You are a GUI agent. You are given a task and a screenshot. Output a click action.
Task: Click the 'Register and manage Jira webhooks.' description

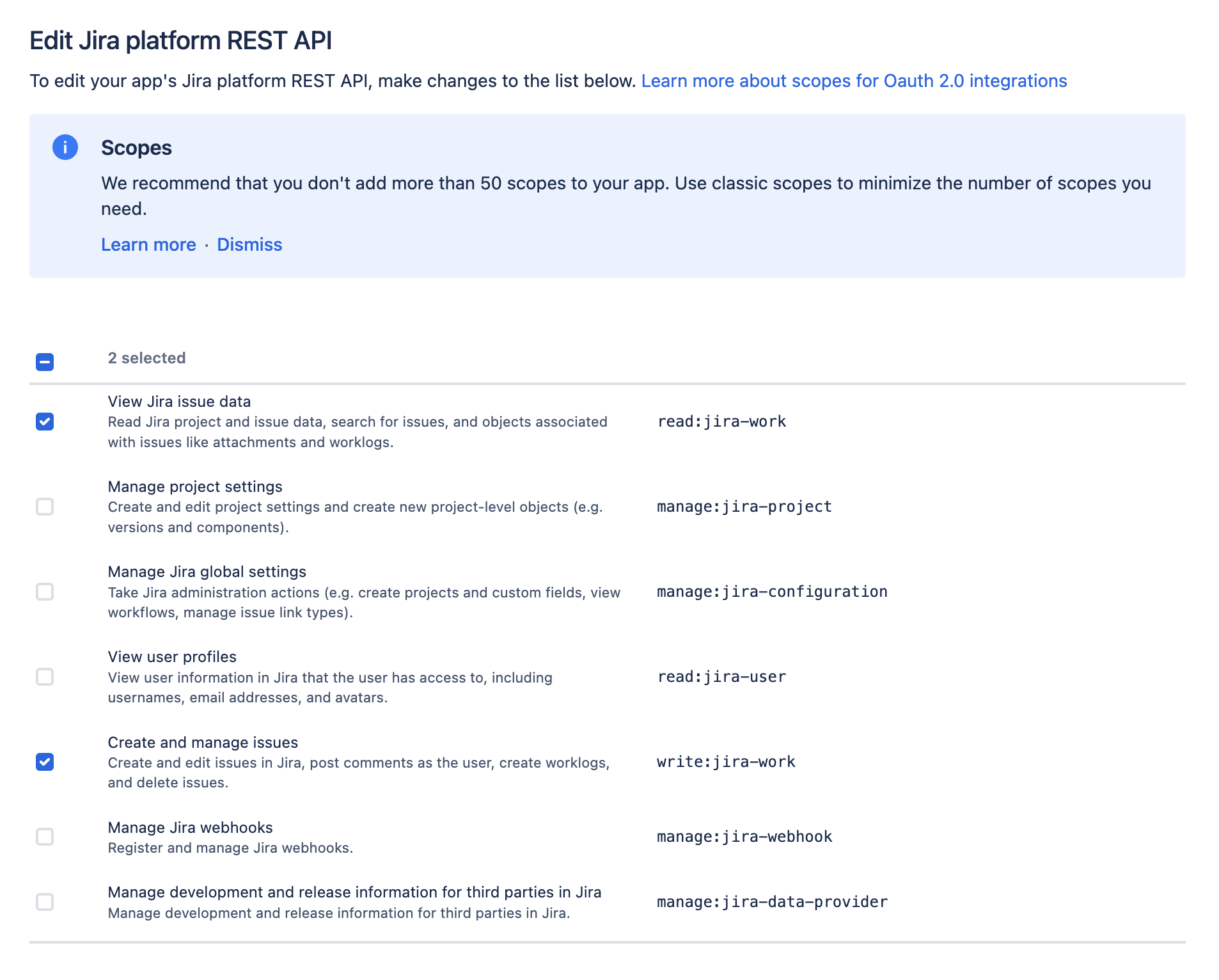click(x=230, y=848)
